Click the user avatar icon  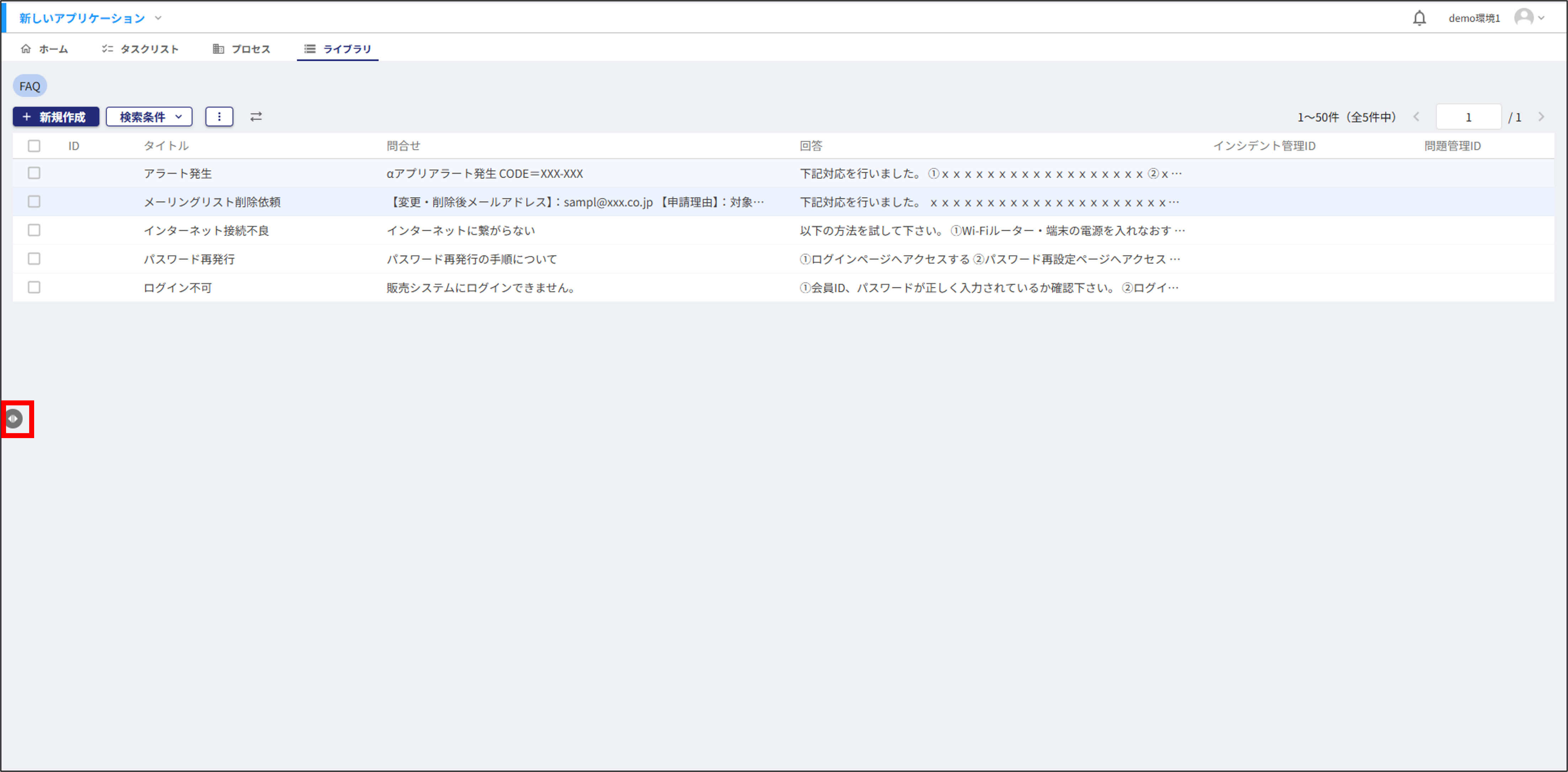click(1525, 18)
